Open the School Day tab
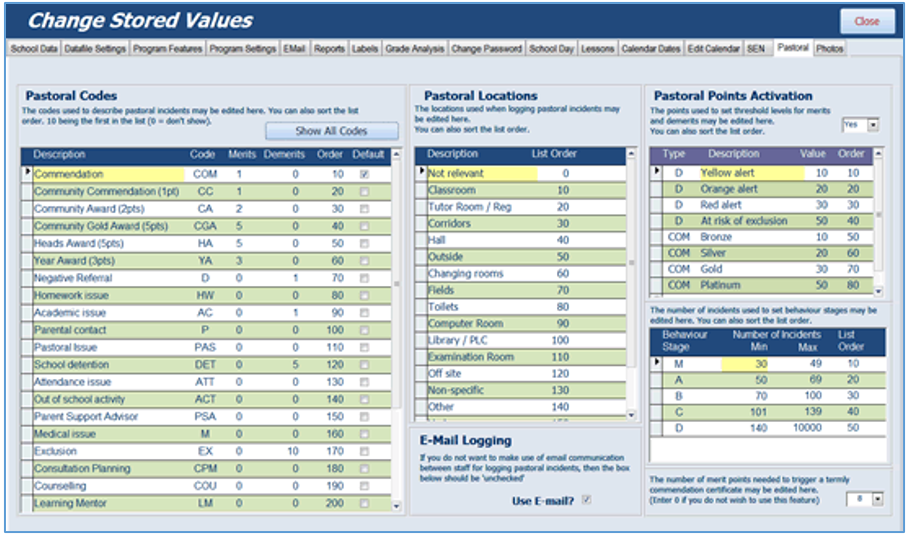 click(551, 49)
